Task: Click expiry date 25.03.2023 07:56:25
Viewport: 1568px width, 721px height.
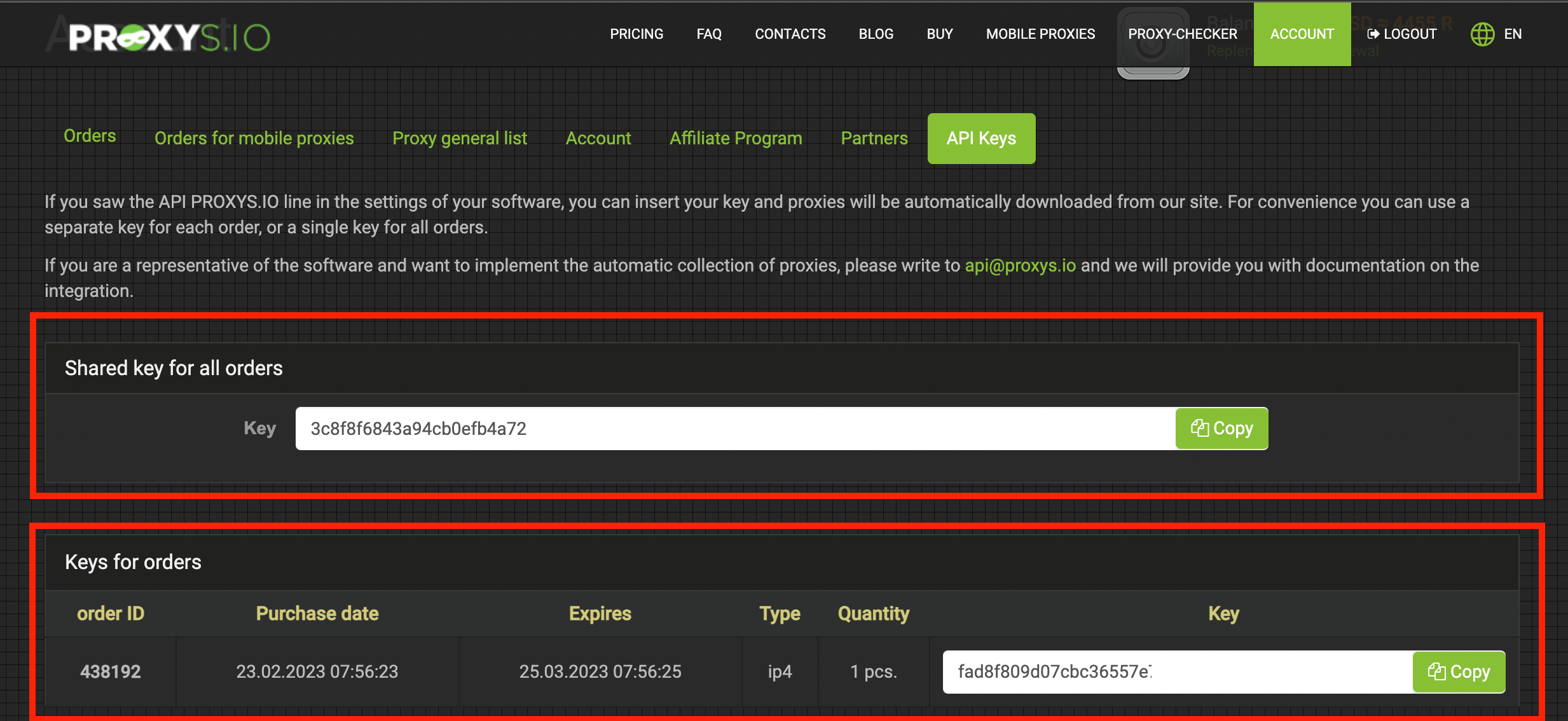Action: tap(600, 672)
